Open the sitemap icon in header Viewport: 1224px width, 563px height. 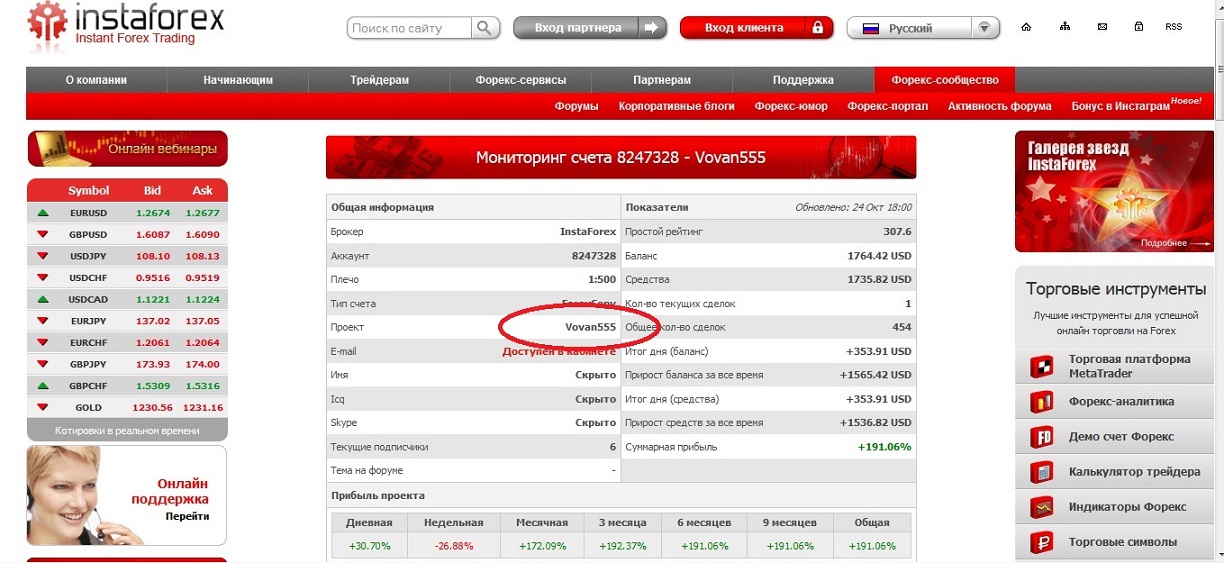click(x=1065, y=27)
